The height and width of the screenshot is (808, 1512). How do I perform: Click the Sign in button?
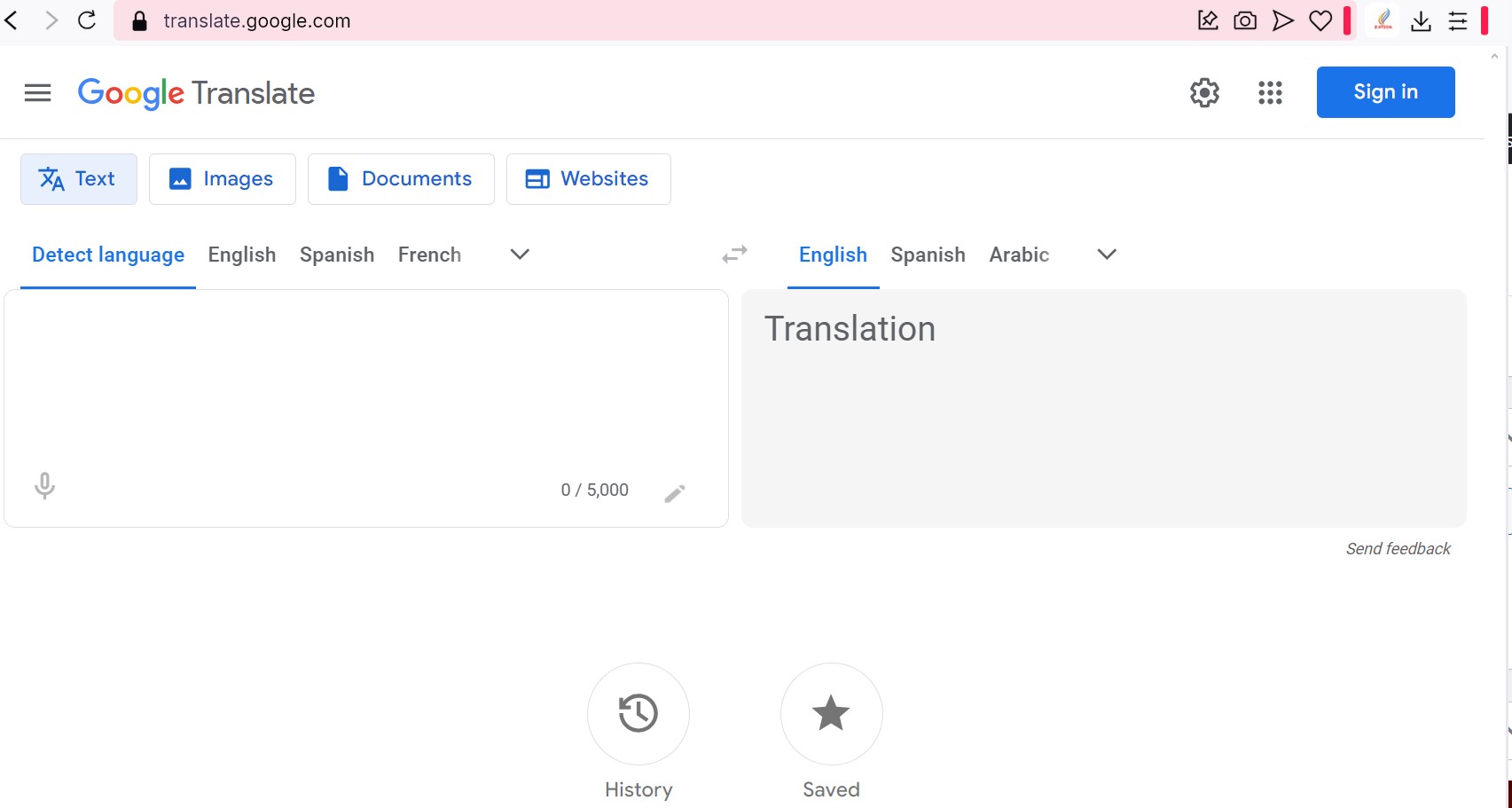(x=1385, y=92)
